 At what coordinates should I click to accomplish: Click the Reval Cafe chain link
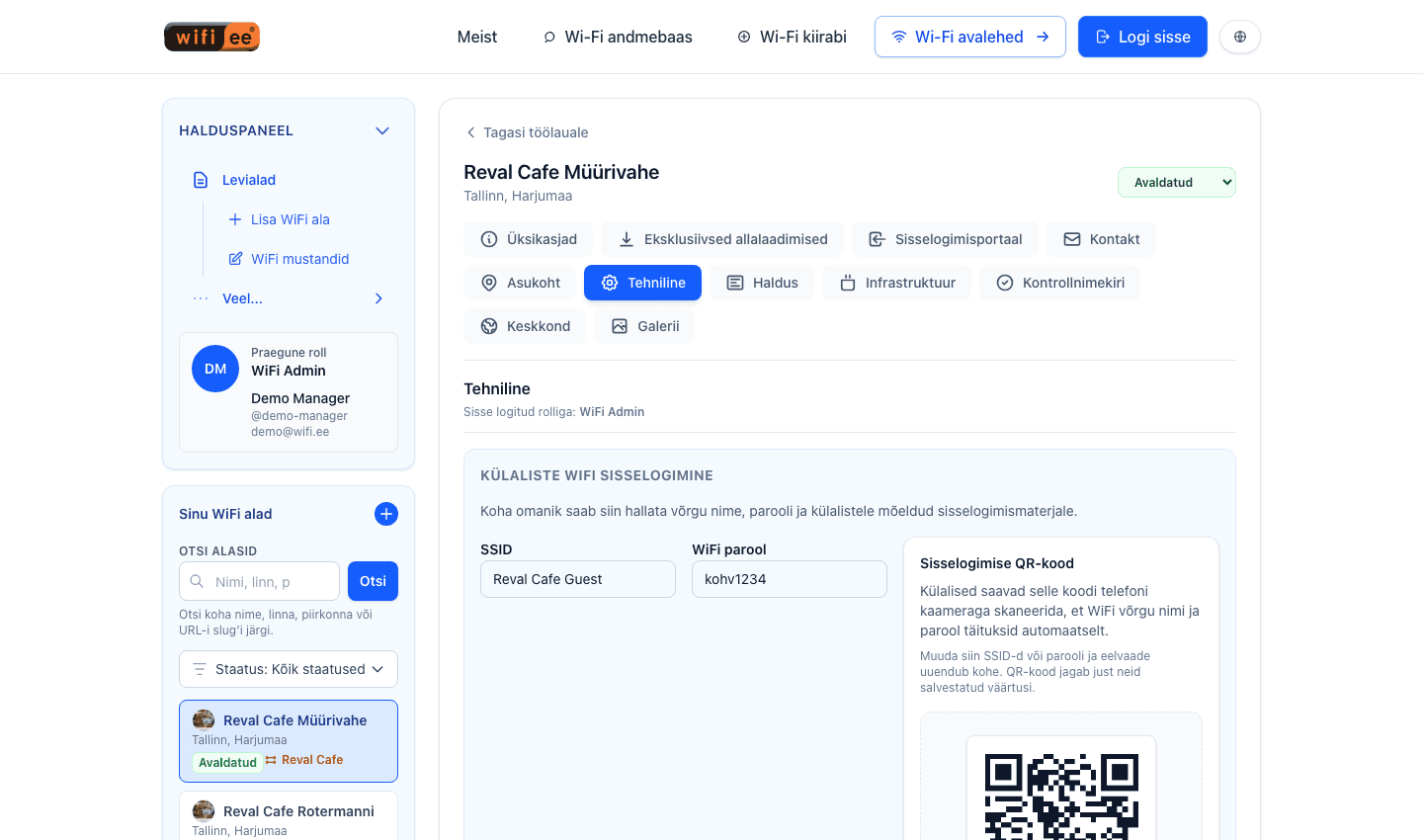click(304, 760)
